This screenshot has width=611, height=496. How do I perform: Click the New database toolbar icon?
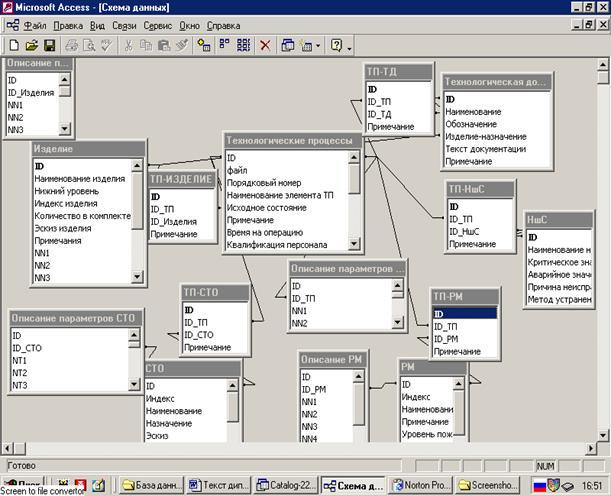14,45
